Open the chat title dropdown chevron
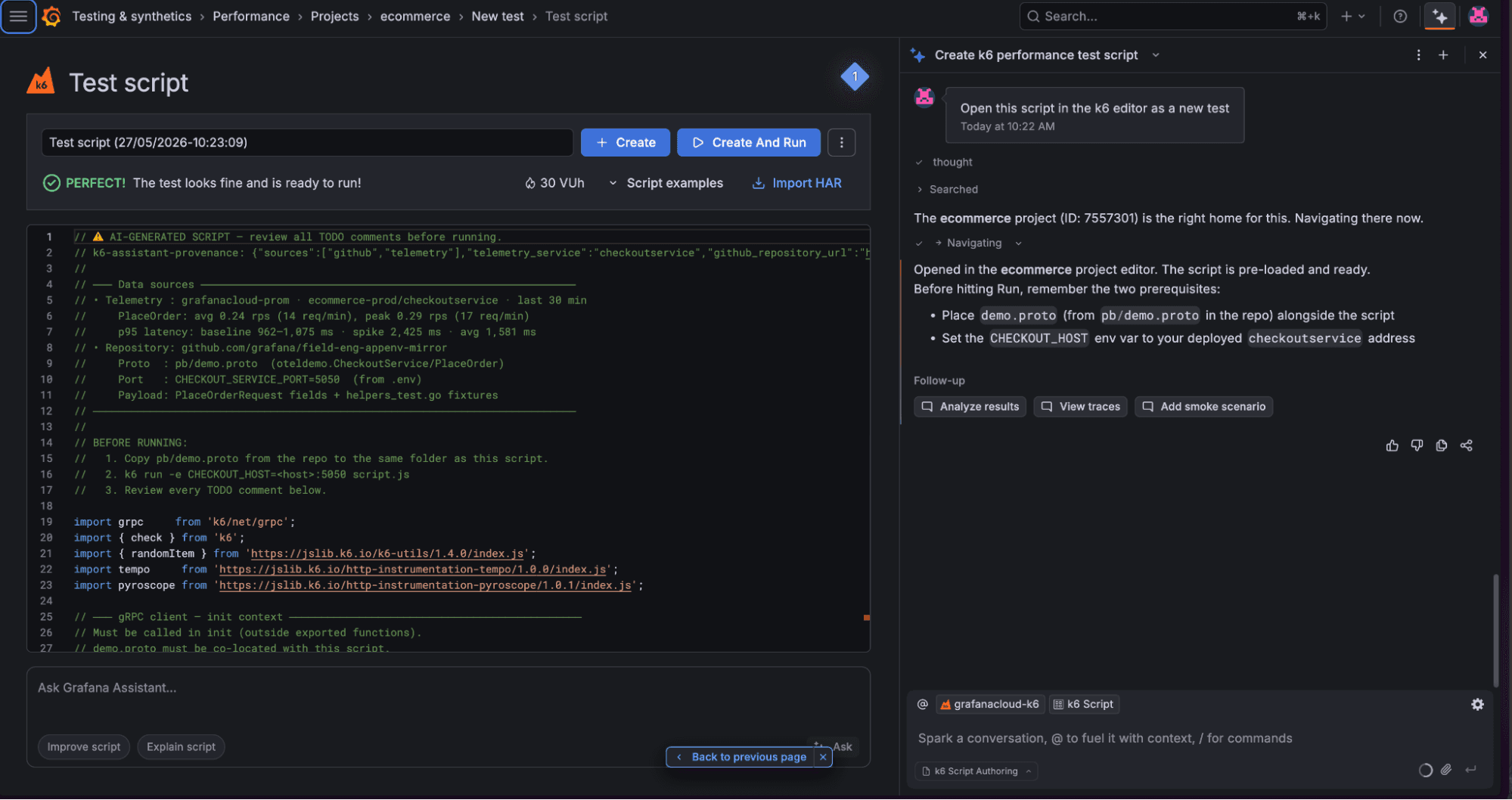 (x=1156, y=55)
